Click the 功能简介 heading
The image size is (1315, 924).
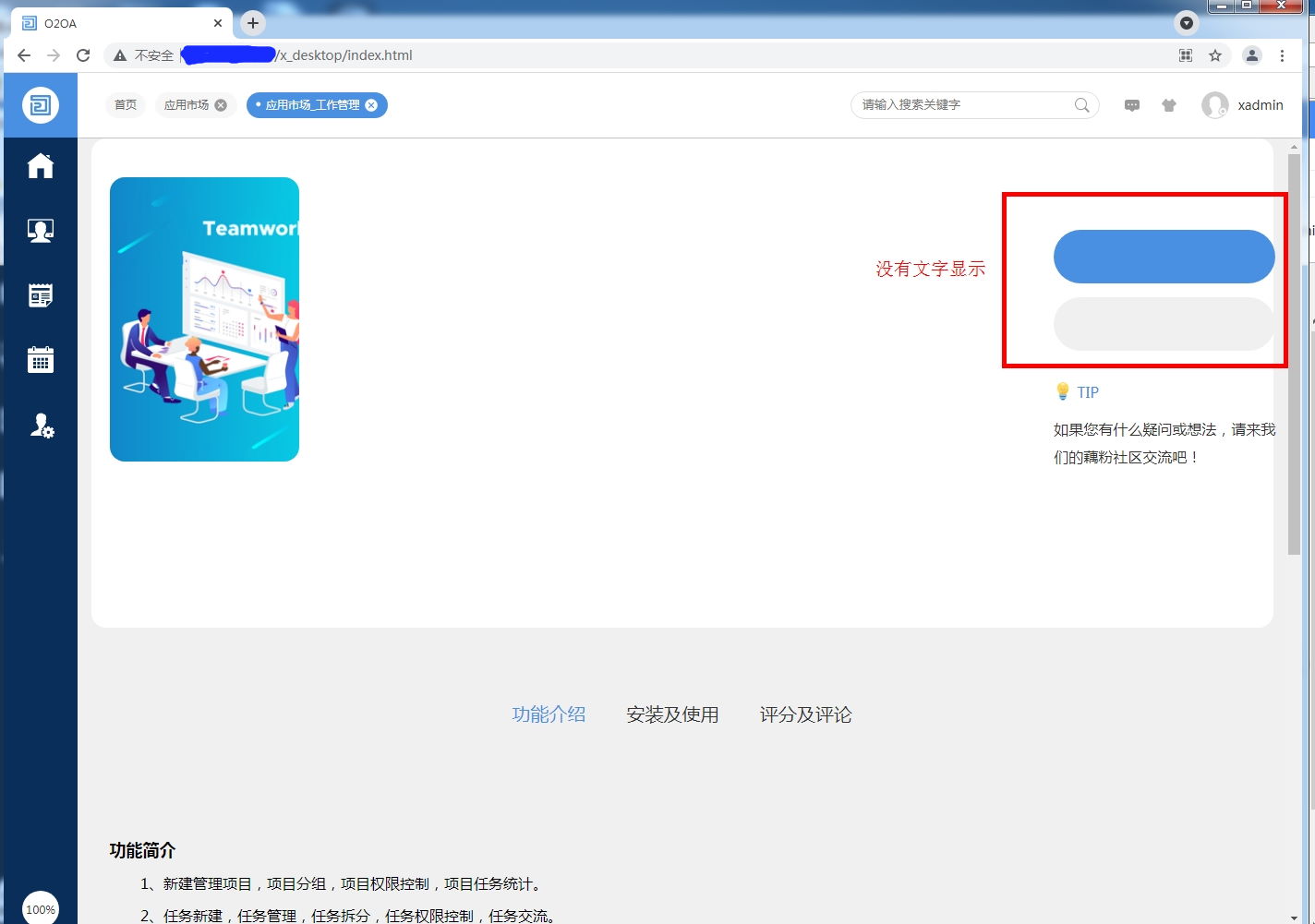pos(142,850)
